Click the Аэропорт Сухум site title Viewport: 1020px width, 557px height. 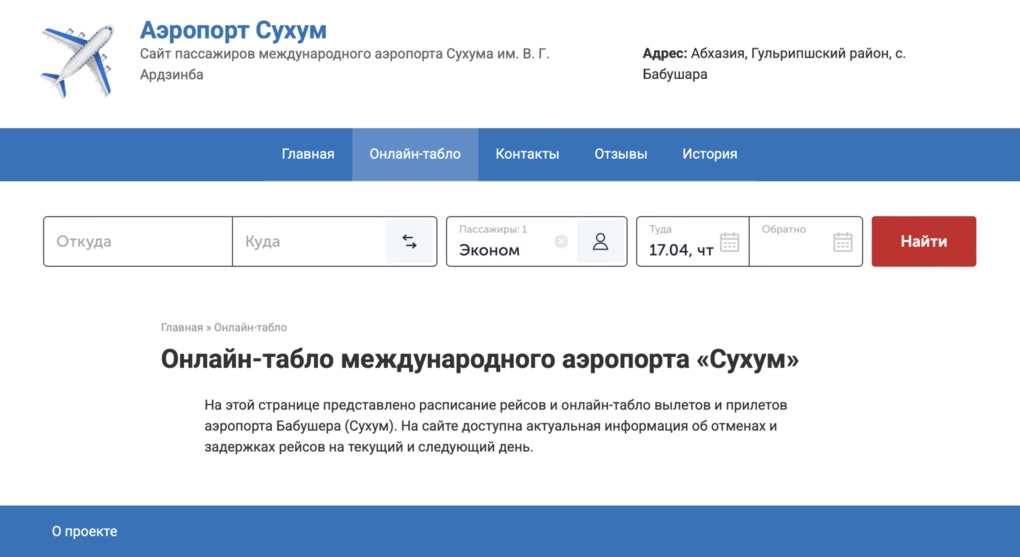[233, 30]
